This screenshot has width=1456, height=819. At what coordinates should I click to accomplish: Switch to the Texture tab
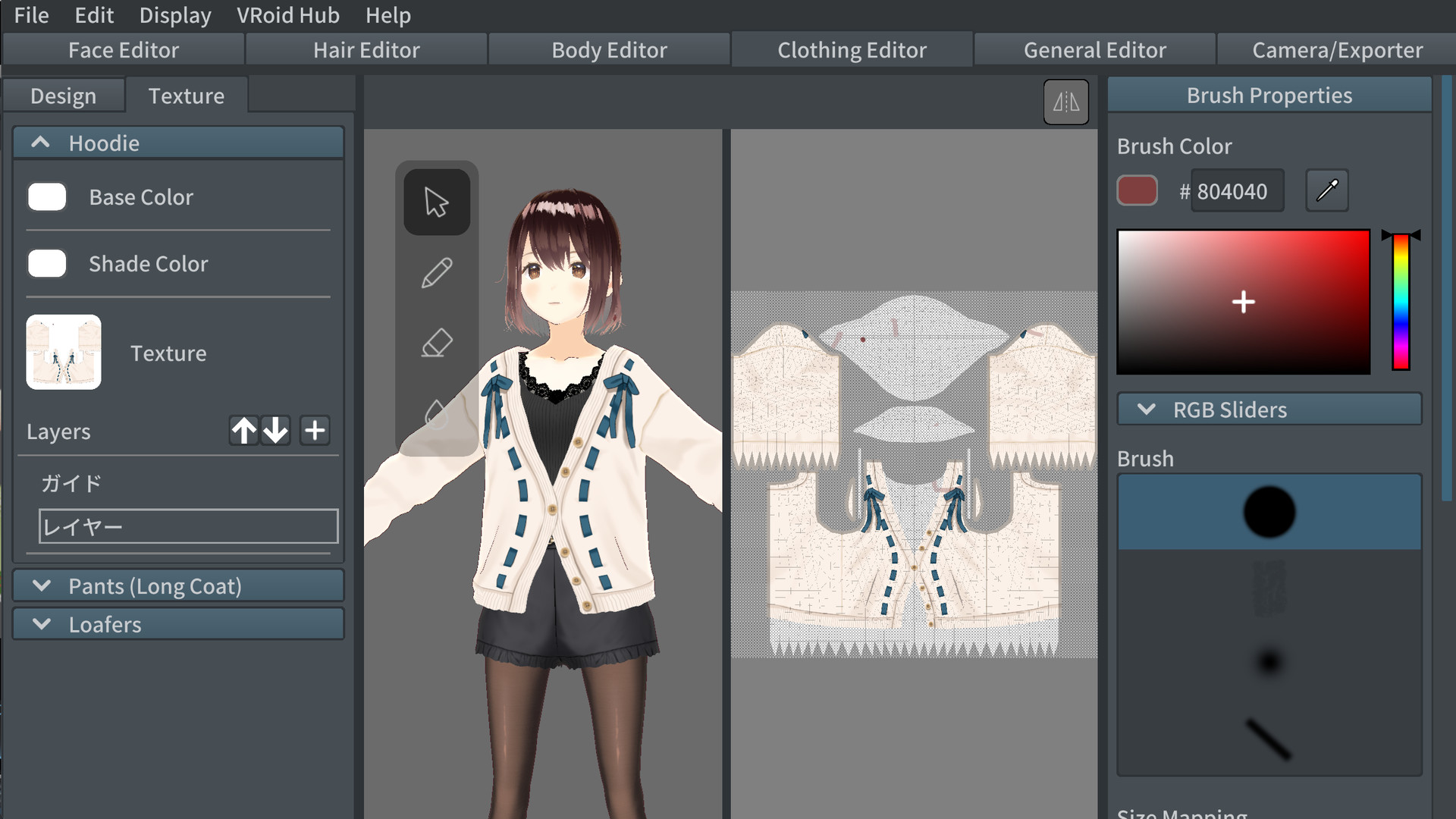coord(186,95)
